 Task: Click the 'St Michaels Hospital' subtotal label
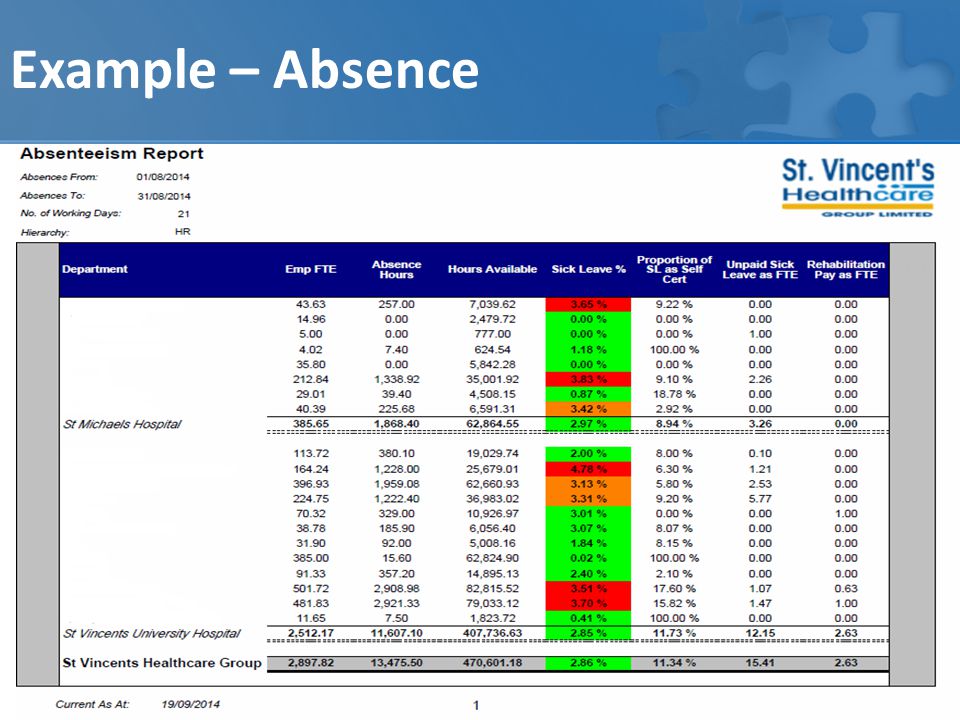pos(122,424)
